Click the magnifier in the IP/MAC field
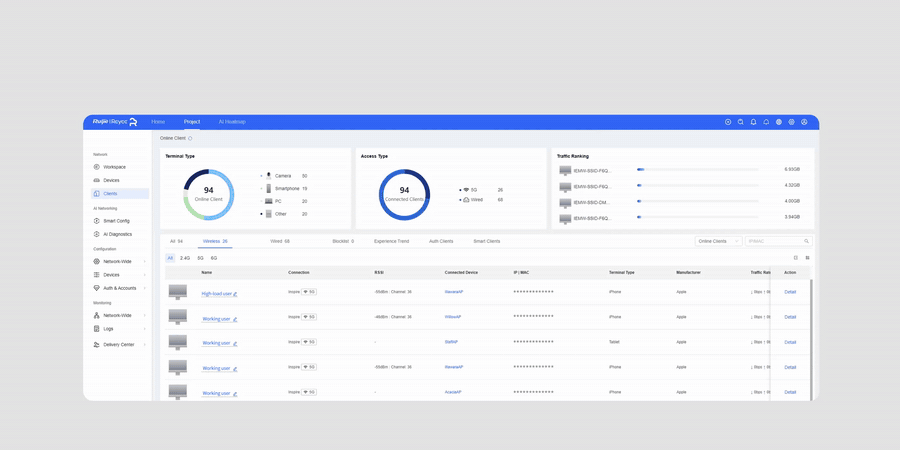The width and height of the screenshot is (900, 450). 806,241
